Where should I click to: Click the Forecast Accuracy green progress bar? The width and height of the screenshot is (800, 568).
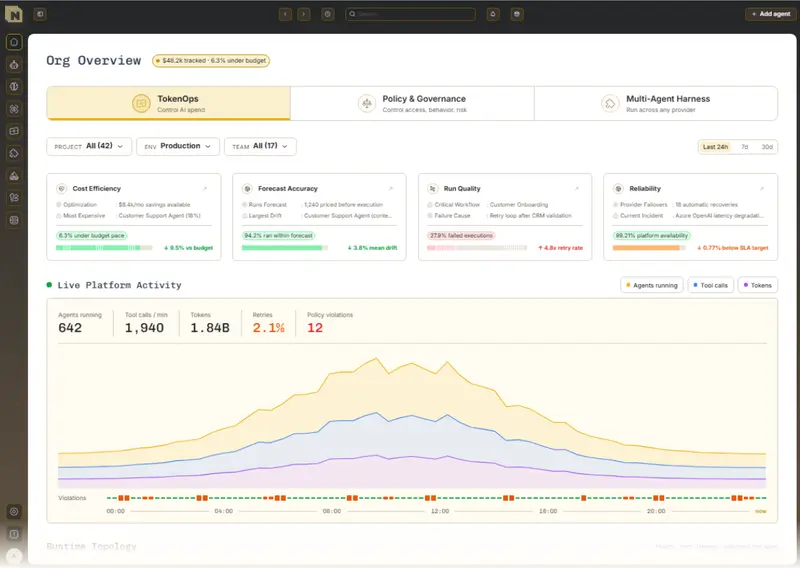(x=285, y=248)
